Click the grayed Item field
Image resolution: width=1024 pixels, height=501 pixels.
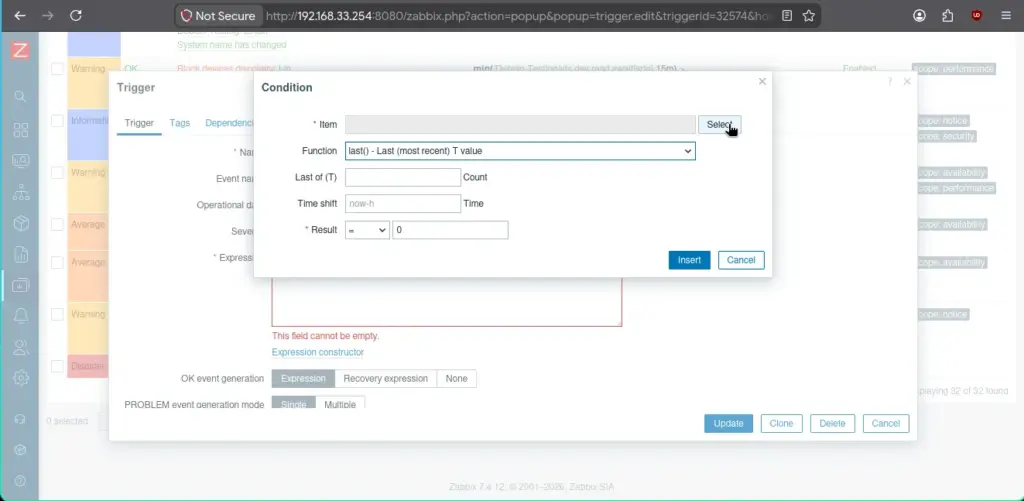(520, 124)
